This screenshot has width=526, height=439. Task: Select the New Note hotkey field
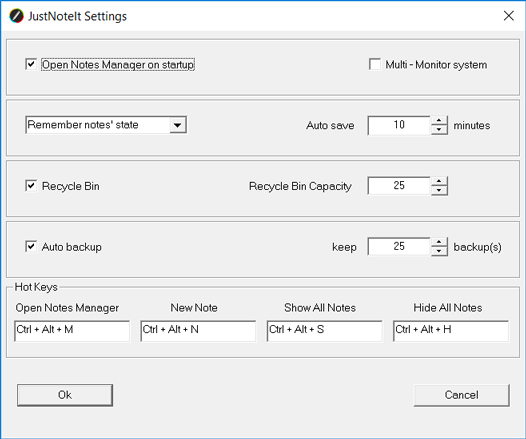(x=198, y=331)
